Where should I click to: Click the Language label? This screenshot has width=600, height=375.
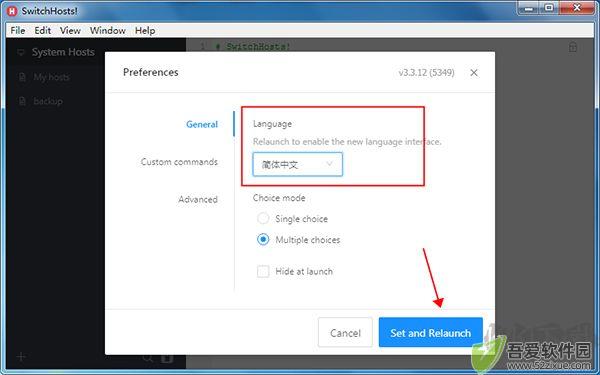pos(272,124)
